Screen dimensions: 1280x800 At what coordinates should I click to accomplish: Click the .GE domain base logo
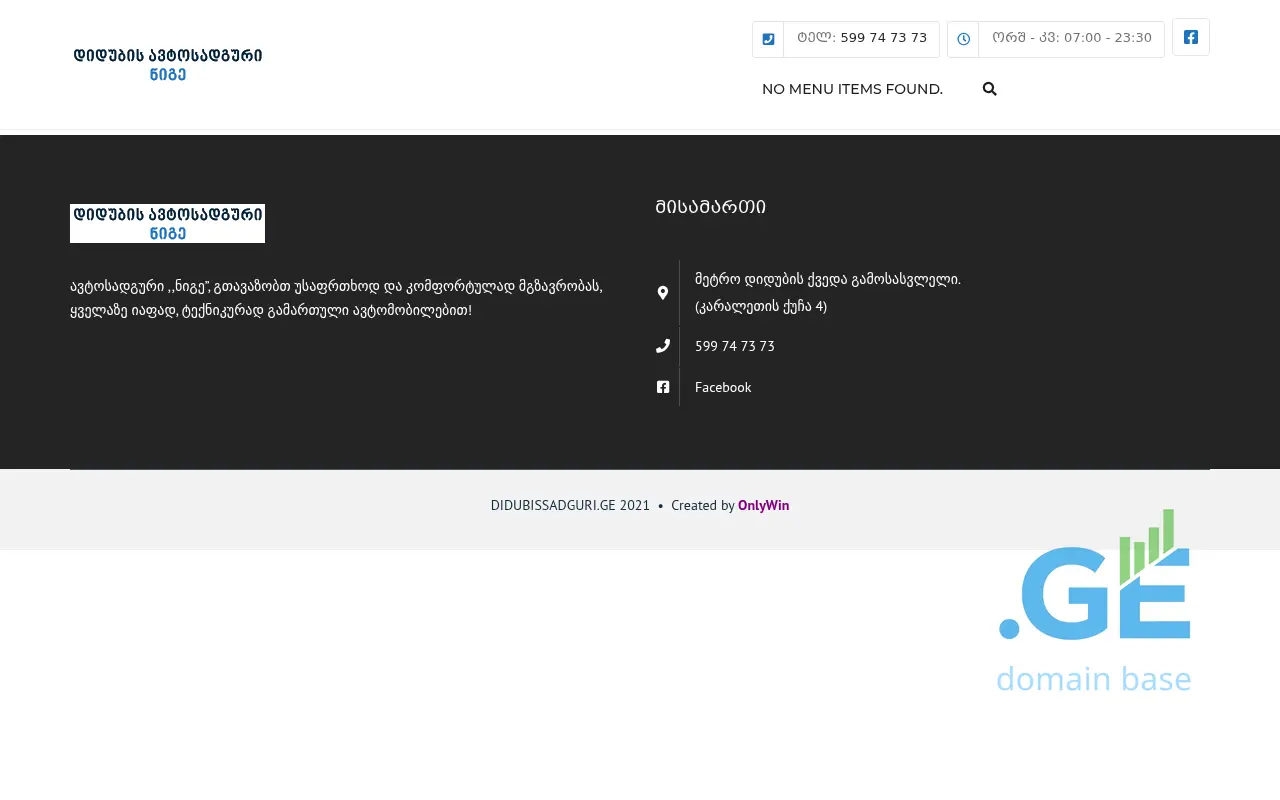pyautogui.click(x=1094, y=600)
